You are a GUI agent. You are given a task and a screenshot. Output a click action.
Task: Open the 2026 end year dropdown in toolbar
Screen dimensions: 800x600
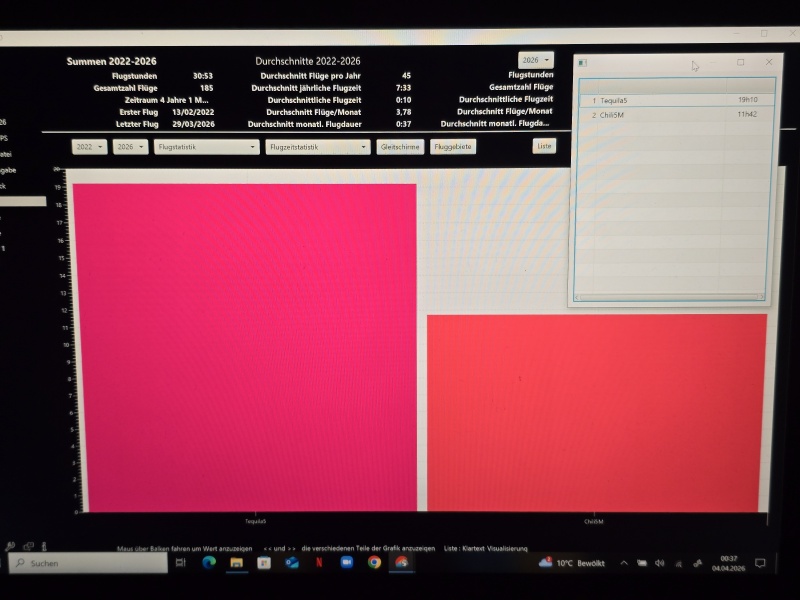click(x=130, y=147)
